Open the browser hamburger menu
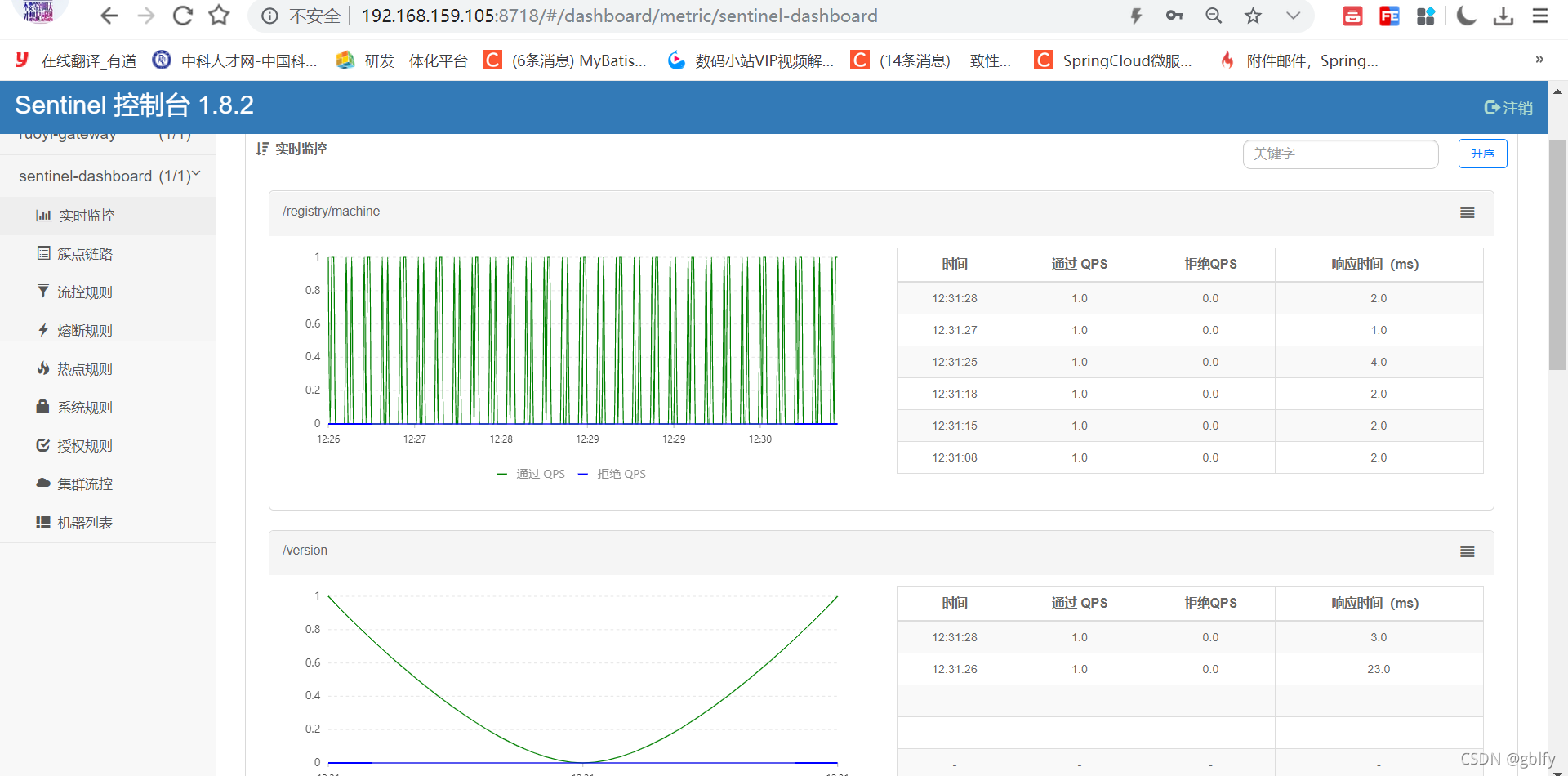Image resolution: width=1568 pixels, height=776 pixels. coord(1540,16)
